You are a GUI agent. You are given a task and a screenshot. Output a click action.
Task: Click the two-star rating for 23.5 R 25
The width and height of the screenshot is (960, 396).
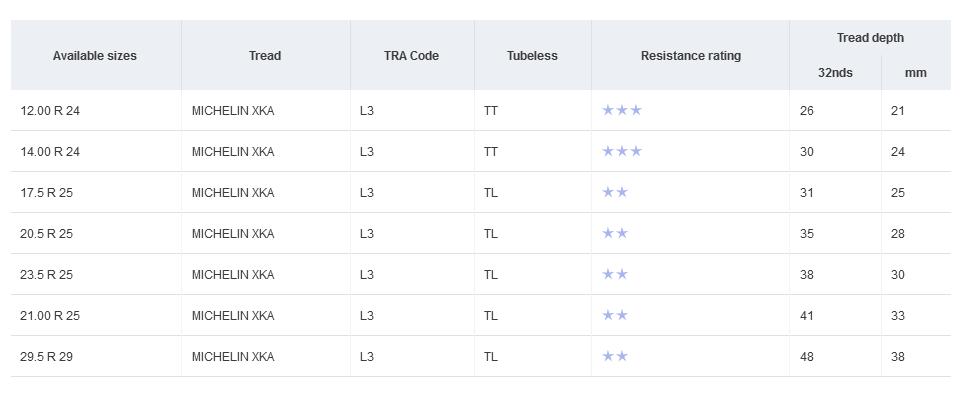(x=615, y=274)
